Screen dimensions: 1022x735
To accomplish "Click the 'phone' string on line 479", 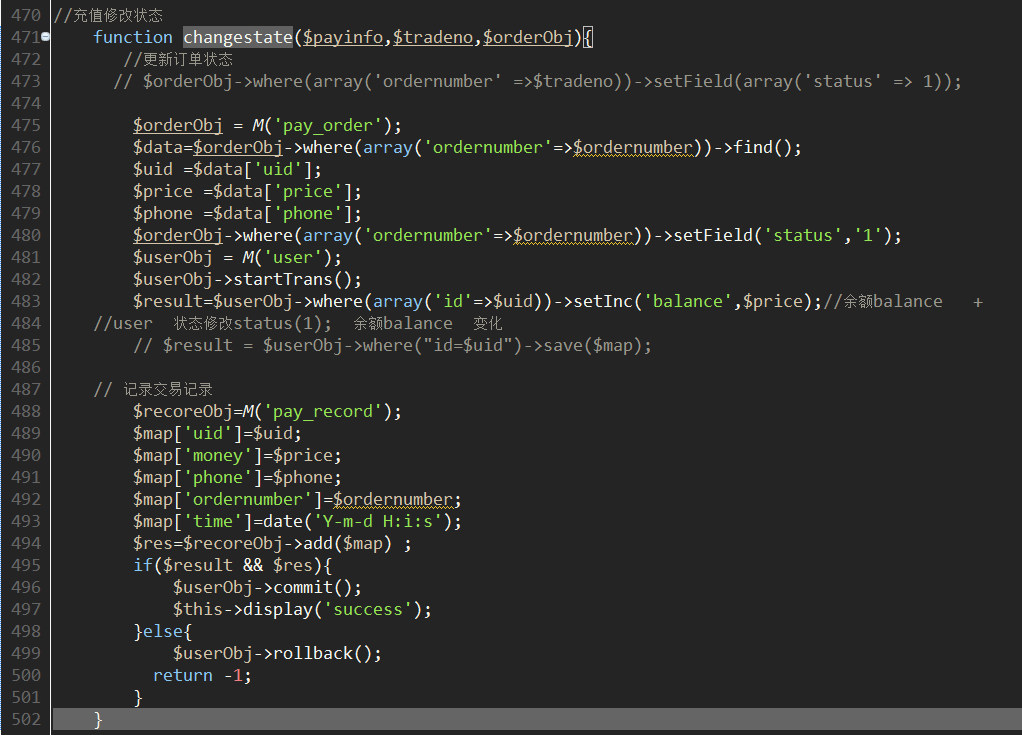I will (308, 214).
